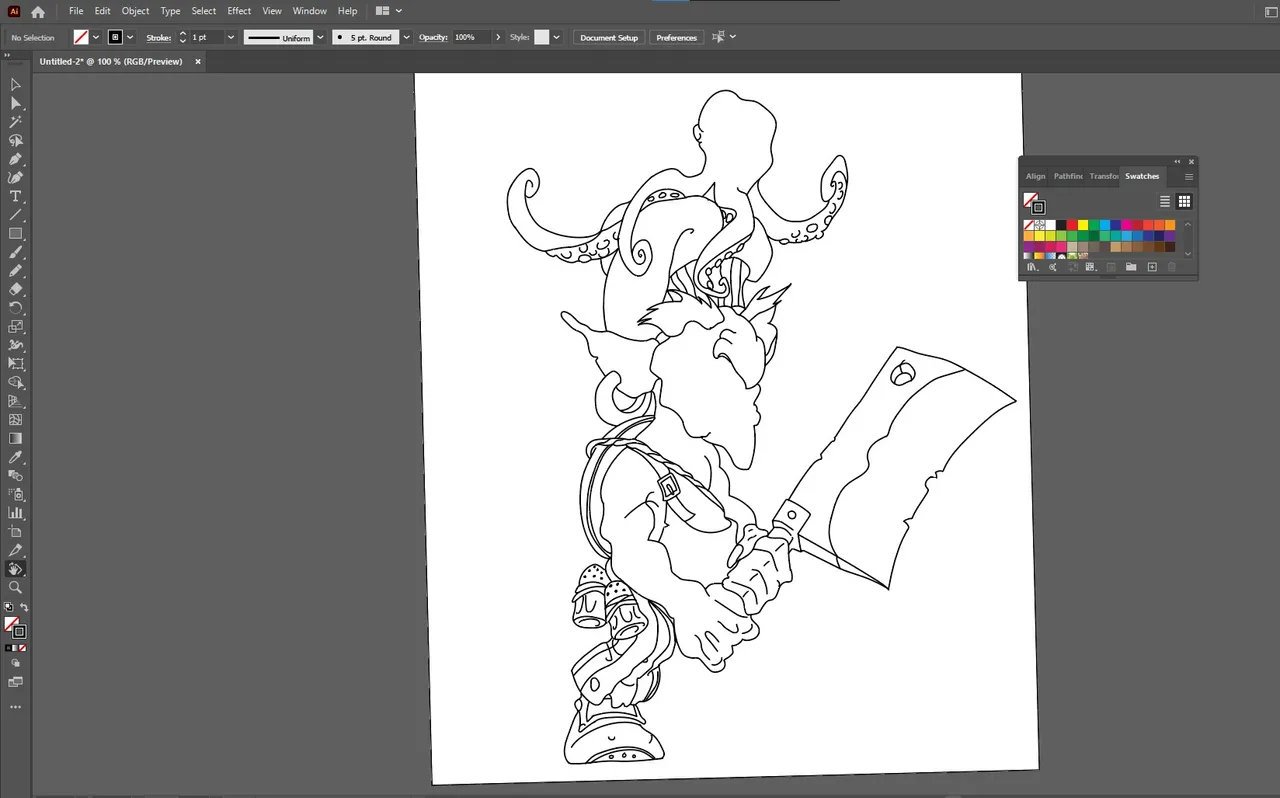Toggle Draw mode button in toolbar

pos(15,662)
